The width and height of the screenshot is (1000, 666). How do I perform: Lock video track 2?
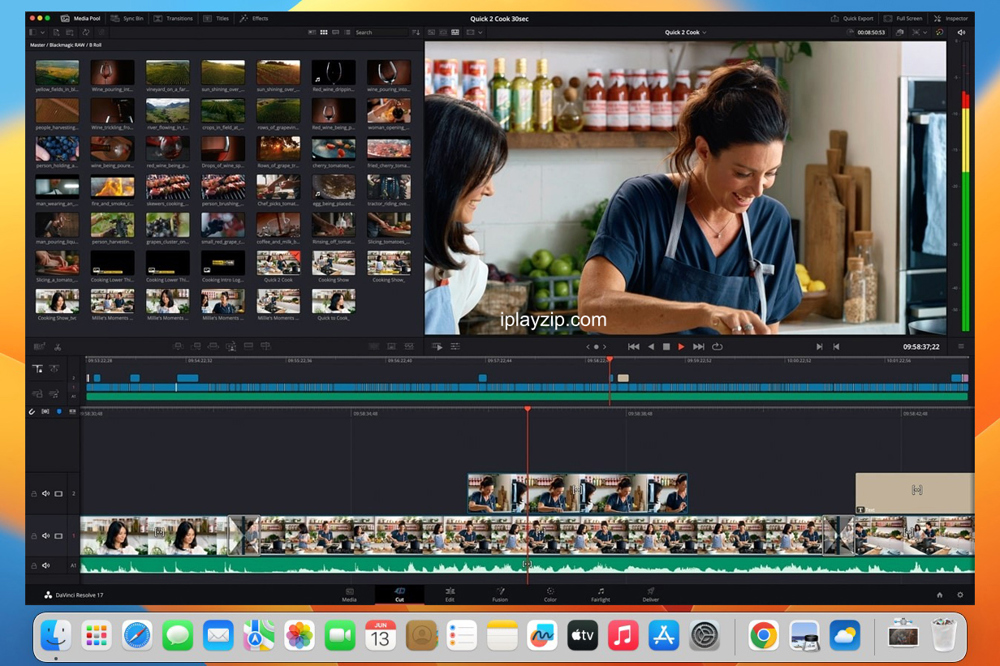click(x=34, y=494)
